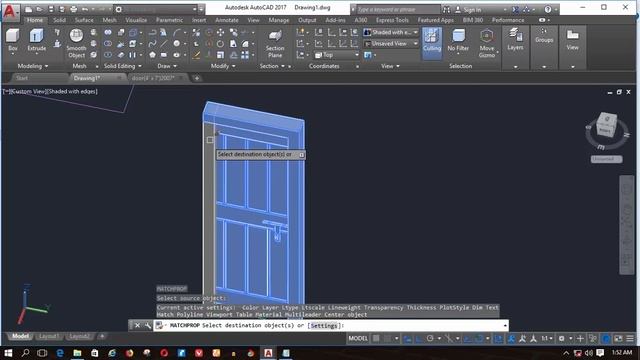This screenshot has height=360, width=640.
Task: Open the Section Plane tool
Action: (275, 43)
